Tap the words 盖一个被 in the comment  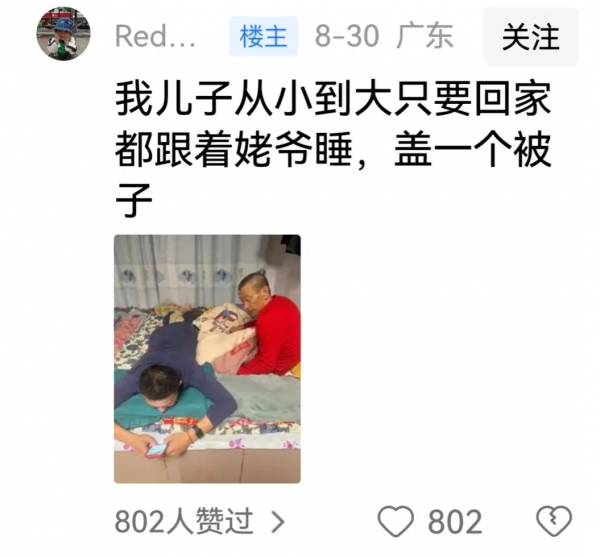point(473,150)
